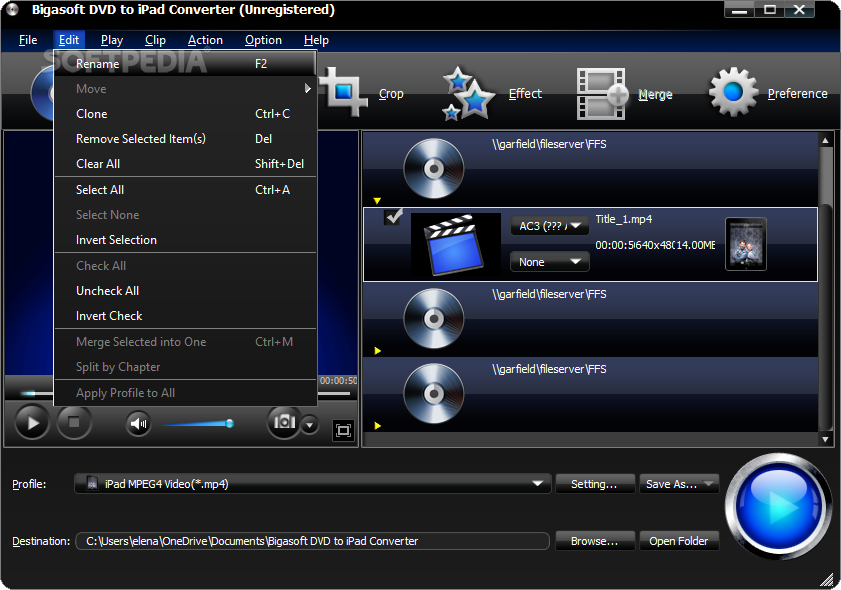Click the Crop label in toolbar
Image resolution: width=841 pixels, height=590 pixels.
391,93
